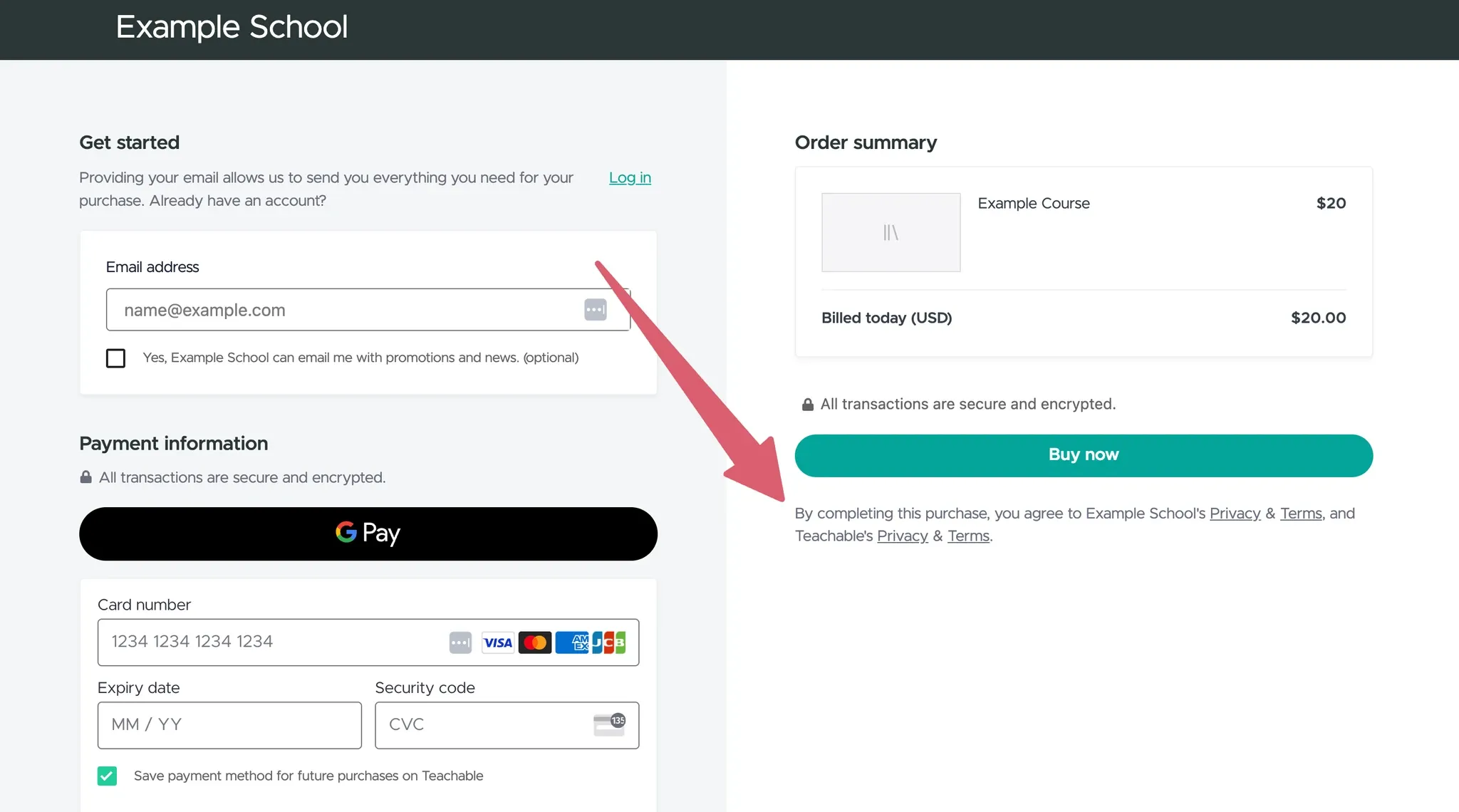Click the Log in link
The height and width of the screenshot is (812, 1459).
(629, 178)
